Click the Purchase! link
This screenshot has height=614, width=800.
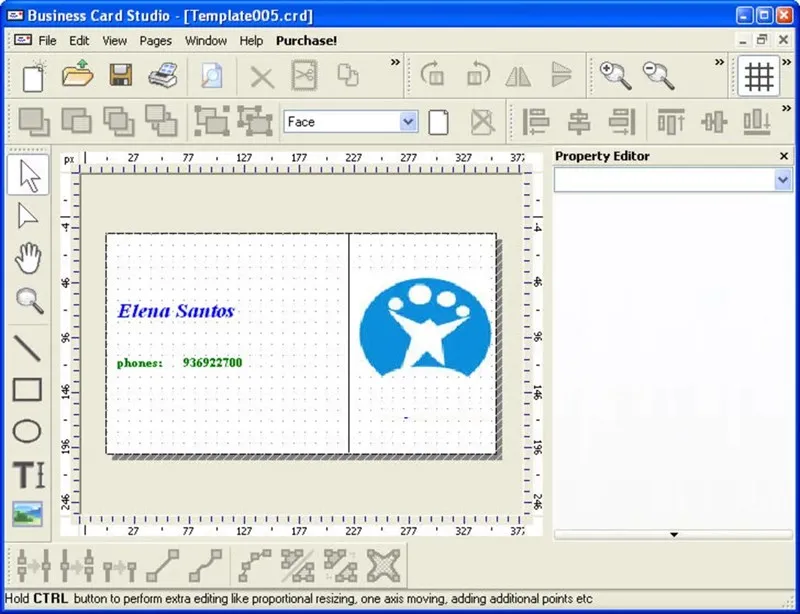point(306,41)
